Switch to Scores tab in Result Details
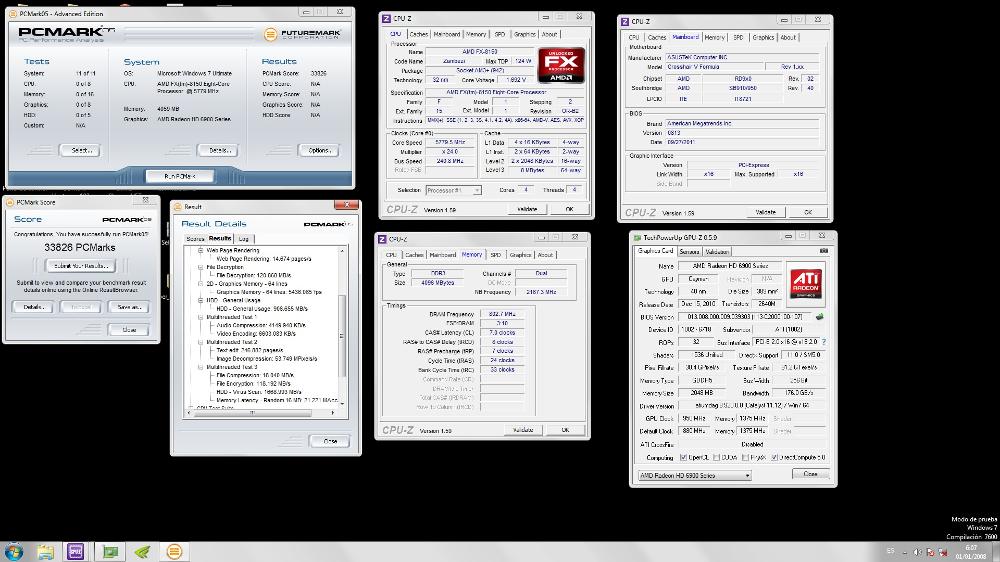 click(x=195, y=239)
